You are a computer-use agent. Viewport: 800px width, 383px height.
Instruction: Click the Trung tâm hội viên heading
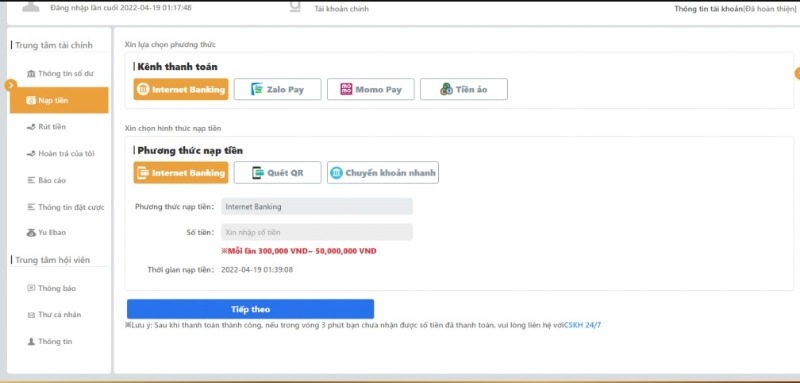point(53,260)
